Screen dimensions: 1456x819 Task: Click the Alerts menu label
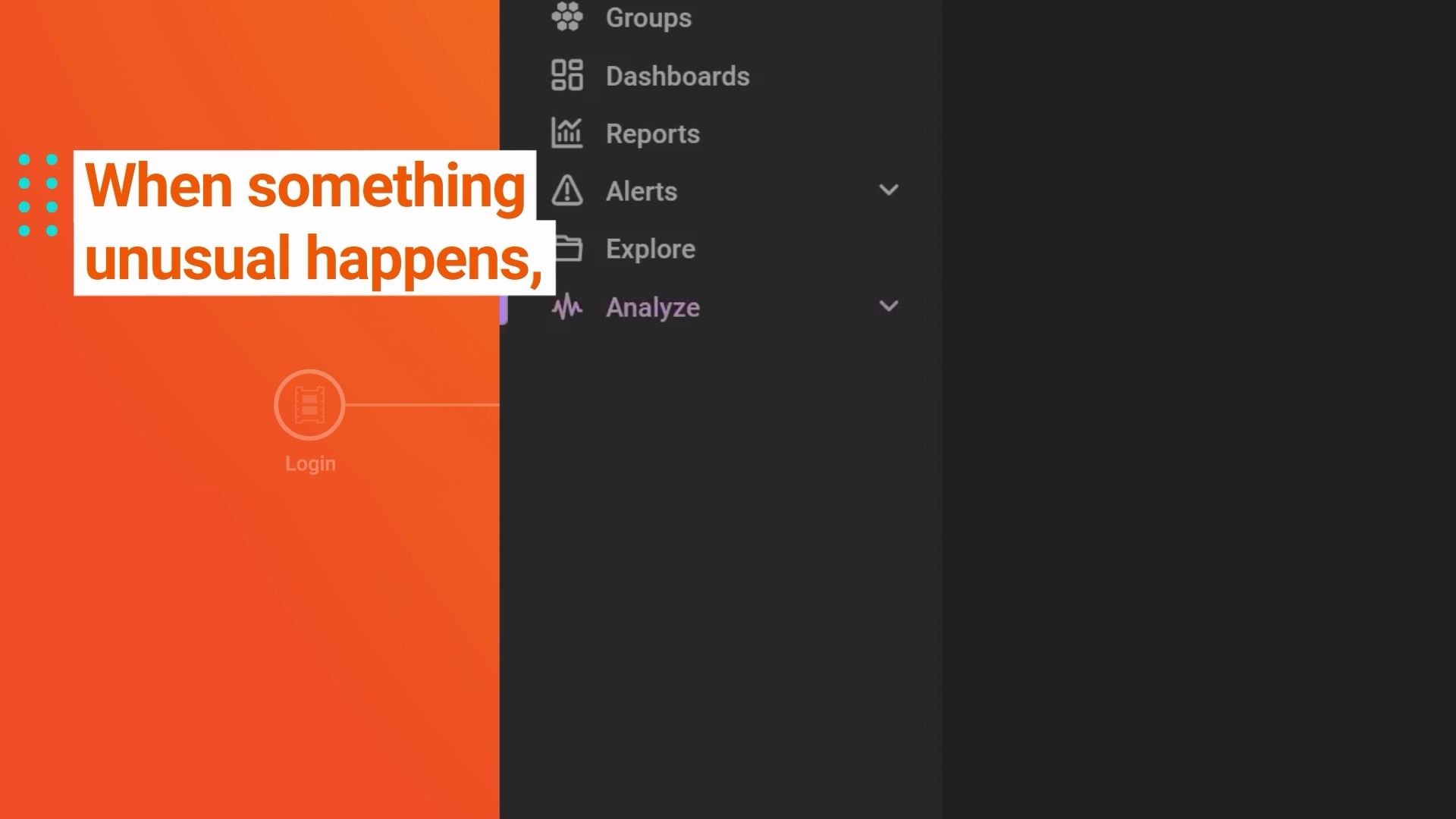(641, 191)
